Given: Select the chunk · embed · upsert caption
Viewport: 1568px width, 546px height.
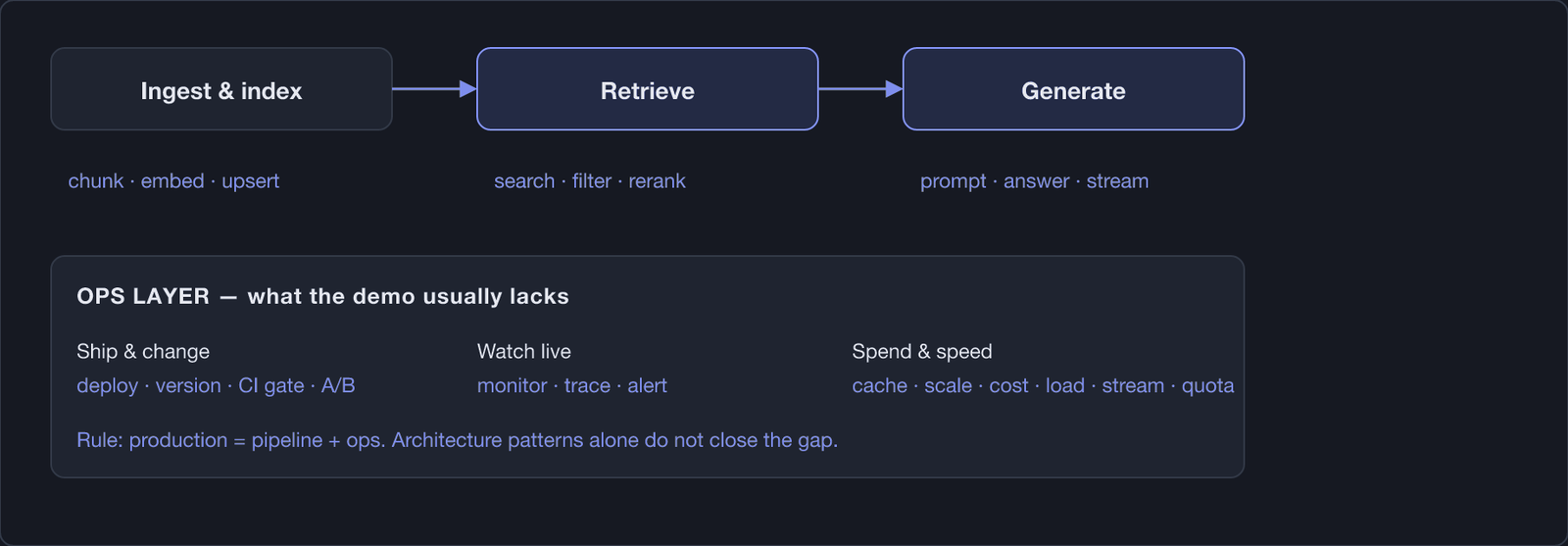Looking at the screenshot, I should 173,181.
